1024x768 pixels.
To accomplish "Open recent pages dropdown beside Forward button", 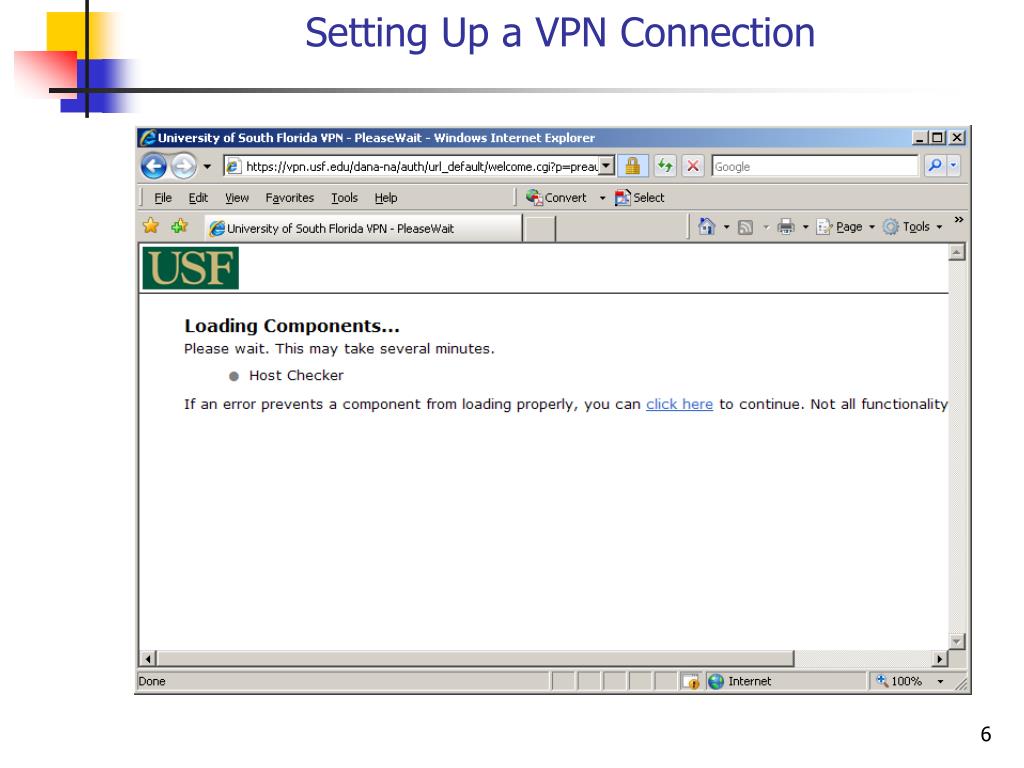I will pyautogui.click(x=207, y=167).
